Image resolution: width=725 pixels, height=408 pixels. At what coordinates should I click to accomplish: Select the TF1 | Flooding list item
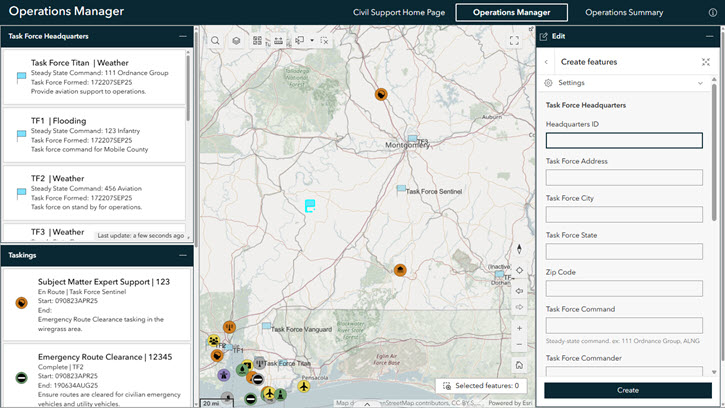coord(94,135)
